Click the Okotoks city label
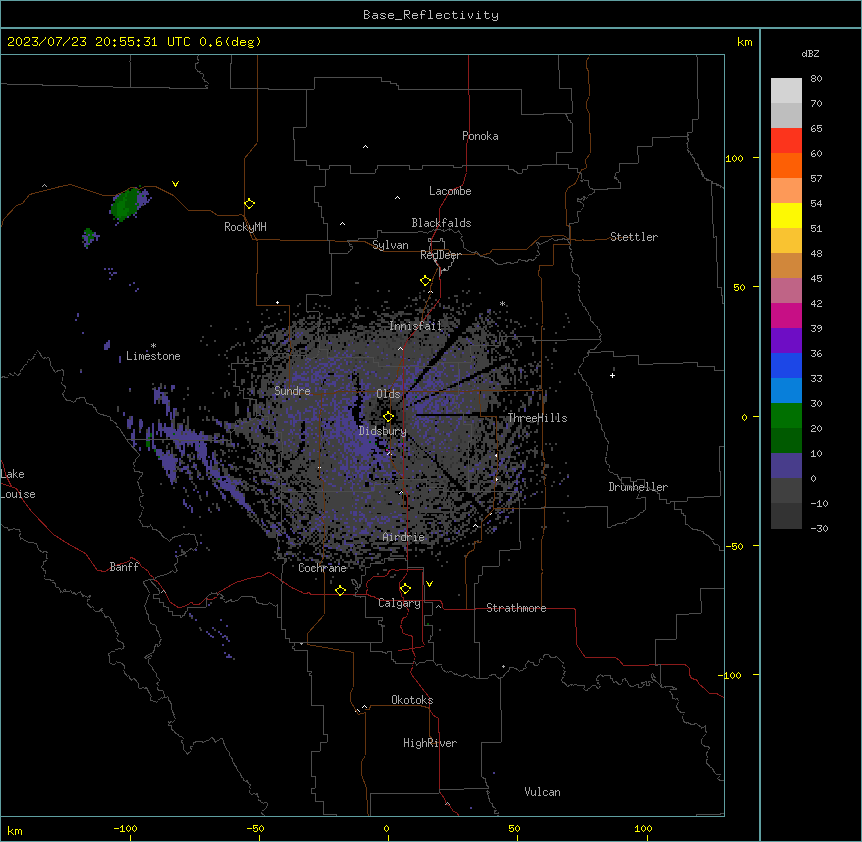Viewport: 862px width, 842px height. tap(412, 700)
